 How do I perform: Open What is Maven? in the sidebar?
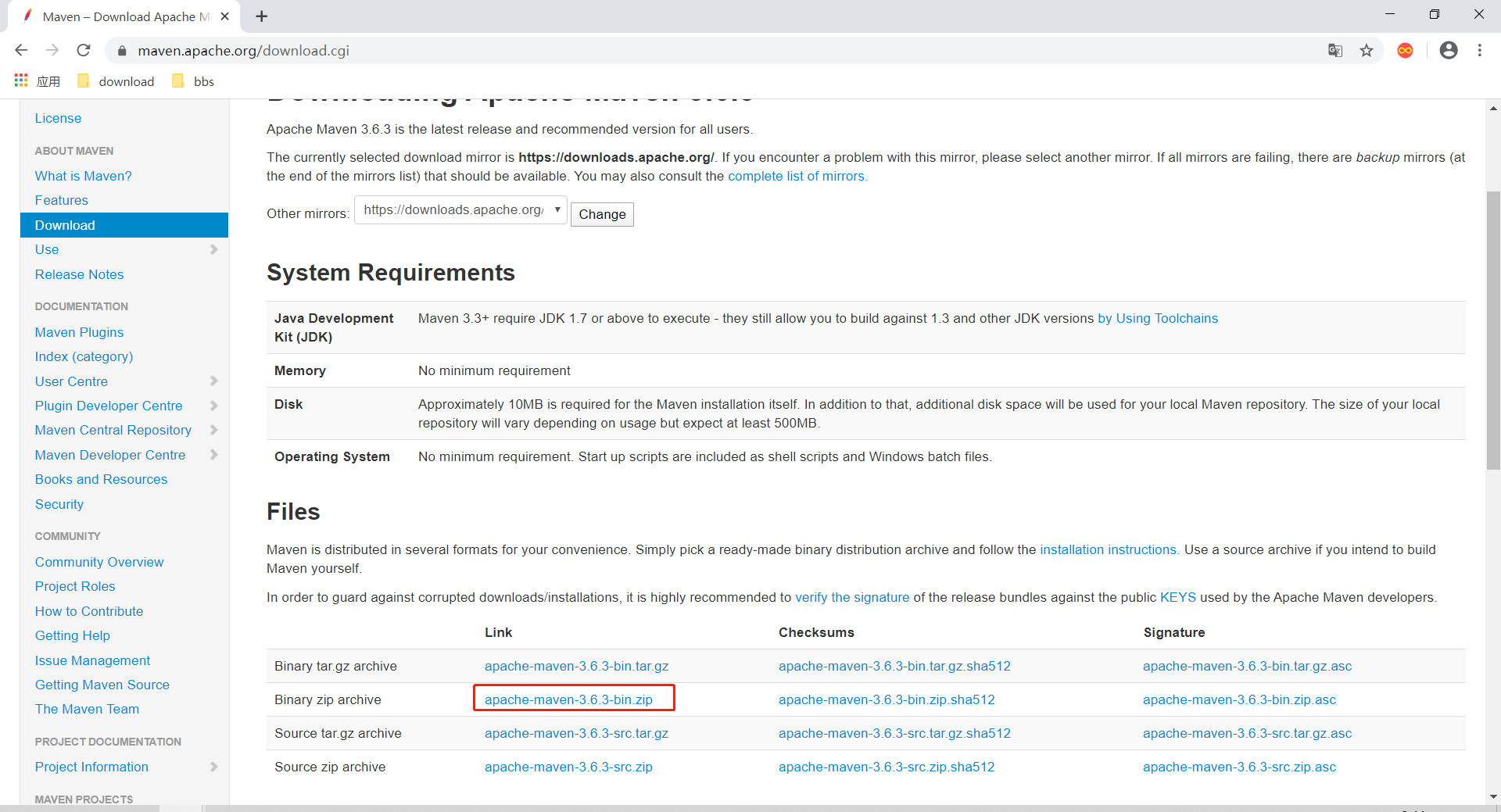tap(83, 176)
